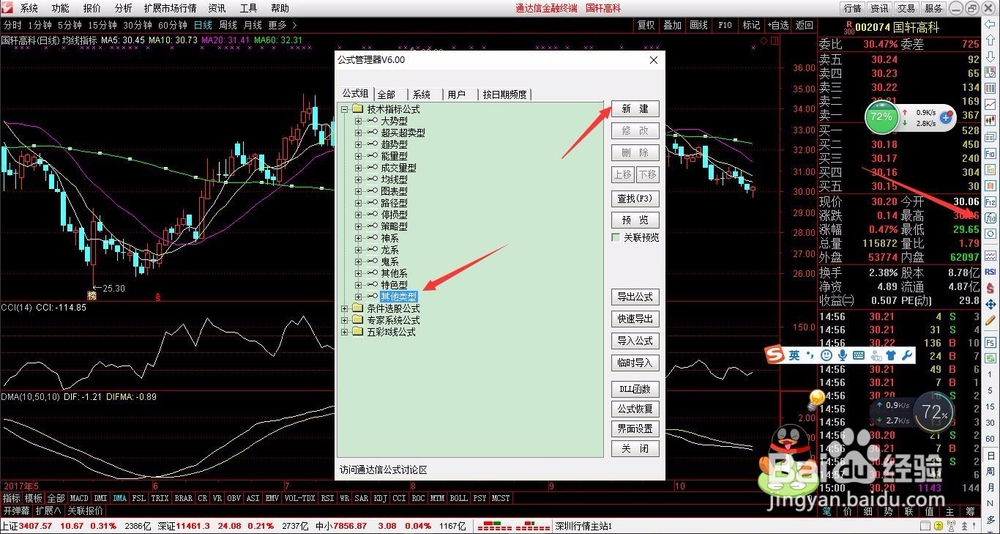Expand the 五彩K线公式 folder
Image resolution: width=1000 pixels, height=534 pixels.
point(345,332)
